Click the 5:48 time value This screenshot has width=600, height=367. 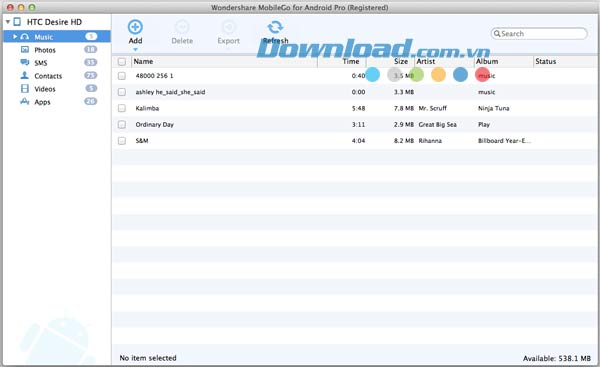tap(358, 108)
